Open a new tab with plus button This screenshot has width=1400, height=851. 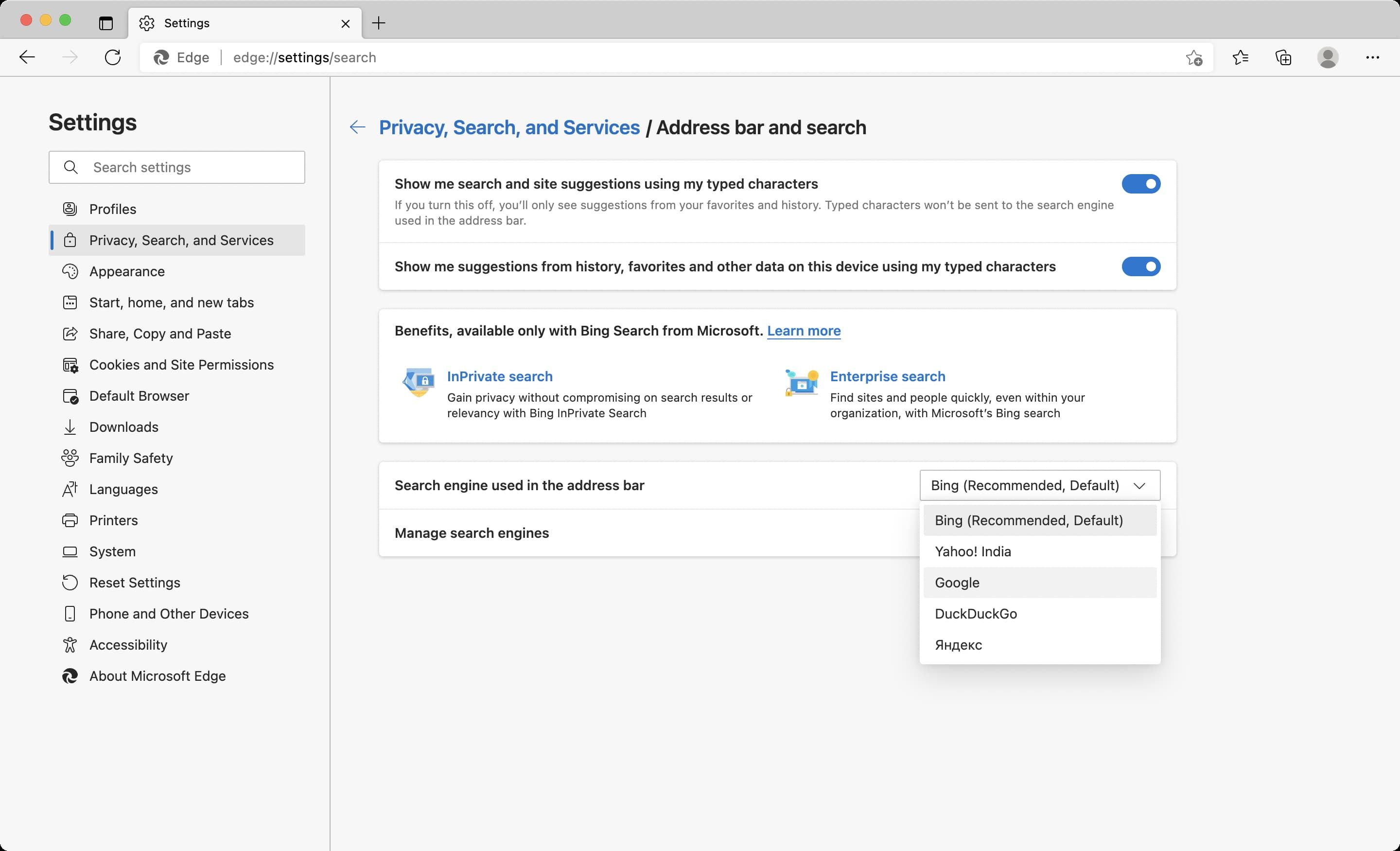pos(378,23)
